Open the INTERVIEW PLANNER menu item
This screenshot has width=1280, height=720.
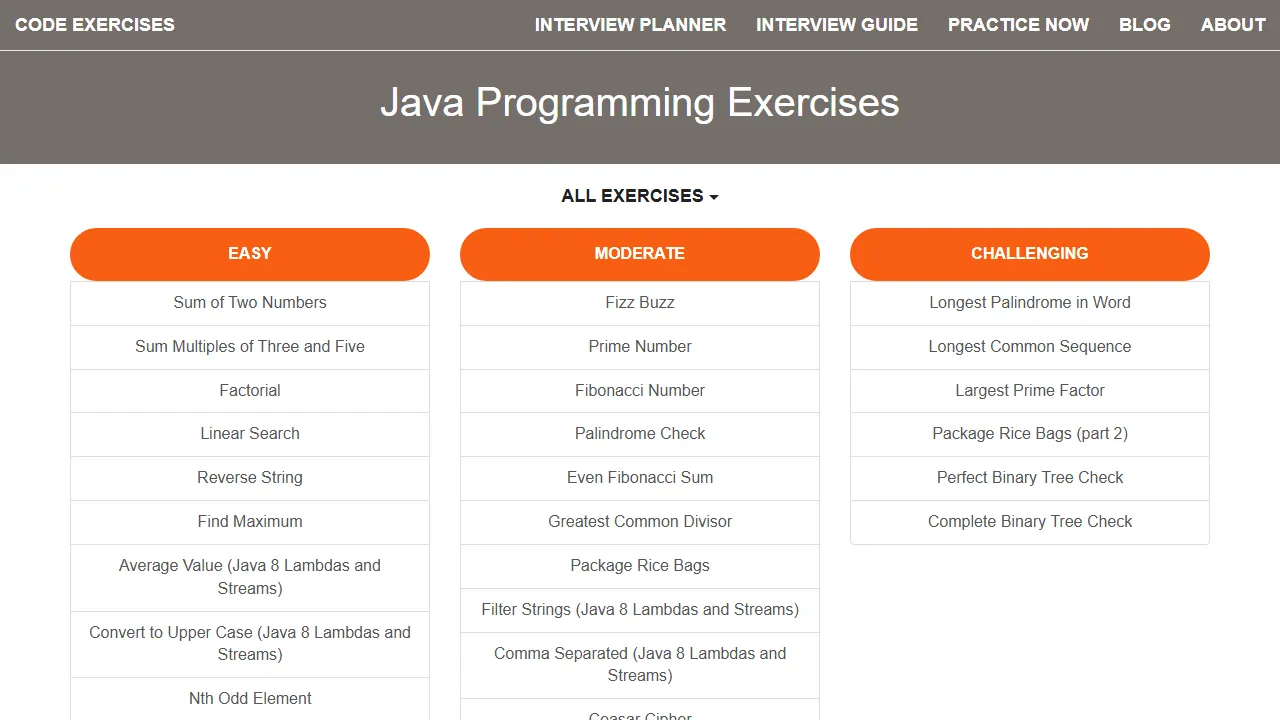coord(630,24)
